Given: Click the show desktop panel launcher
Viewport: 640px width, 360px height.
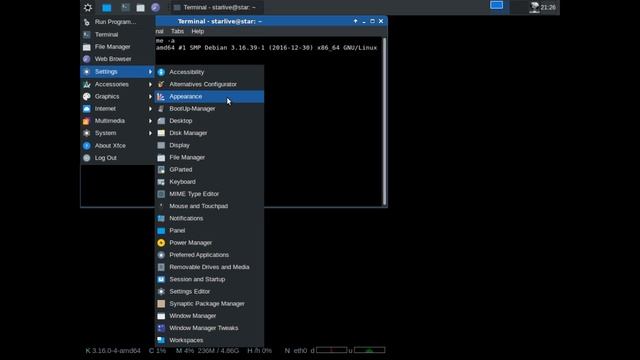Looking at the screenshot, I should tap(107, 7).
